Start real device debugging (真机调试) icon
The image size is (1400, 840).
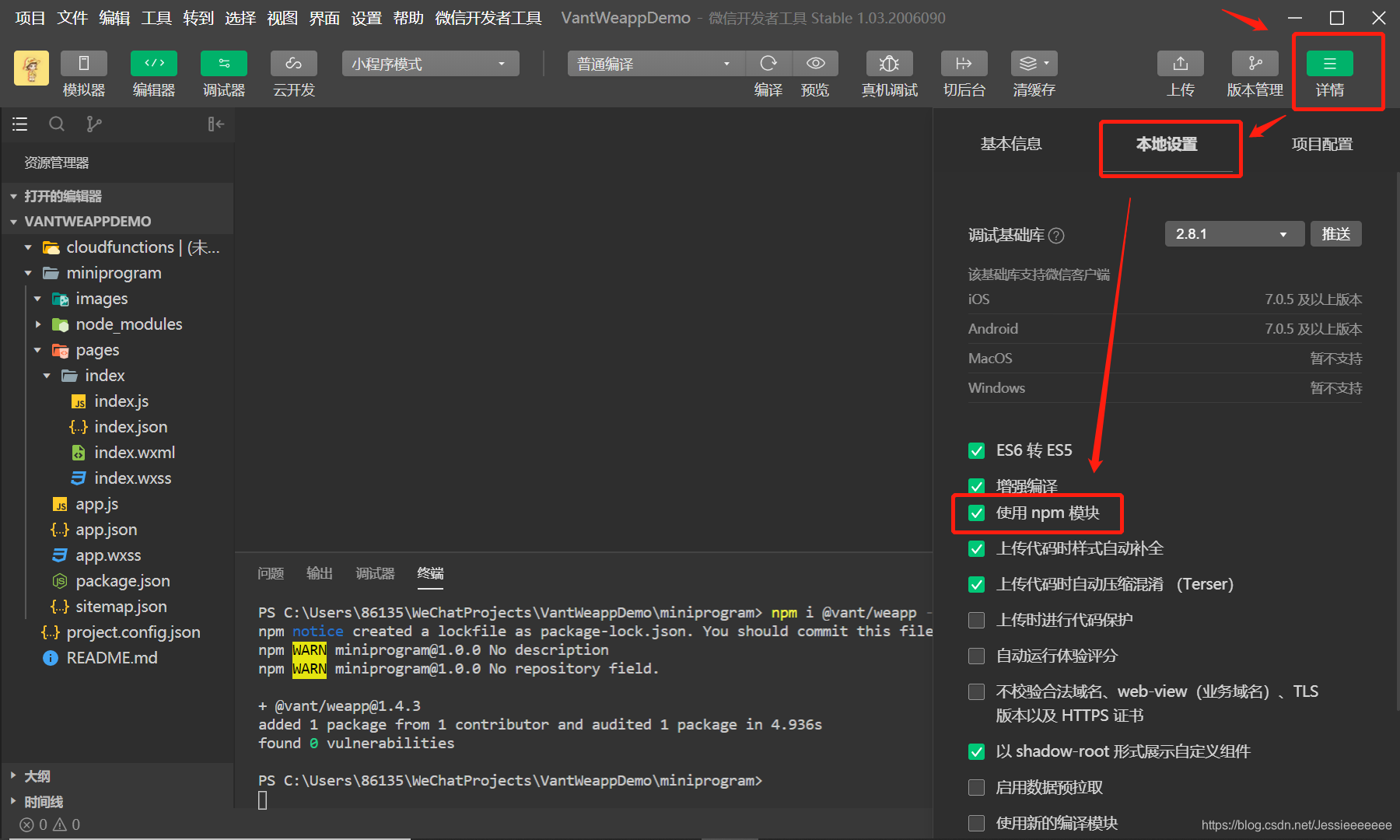tap(889, 63)
